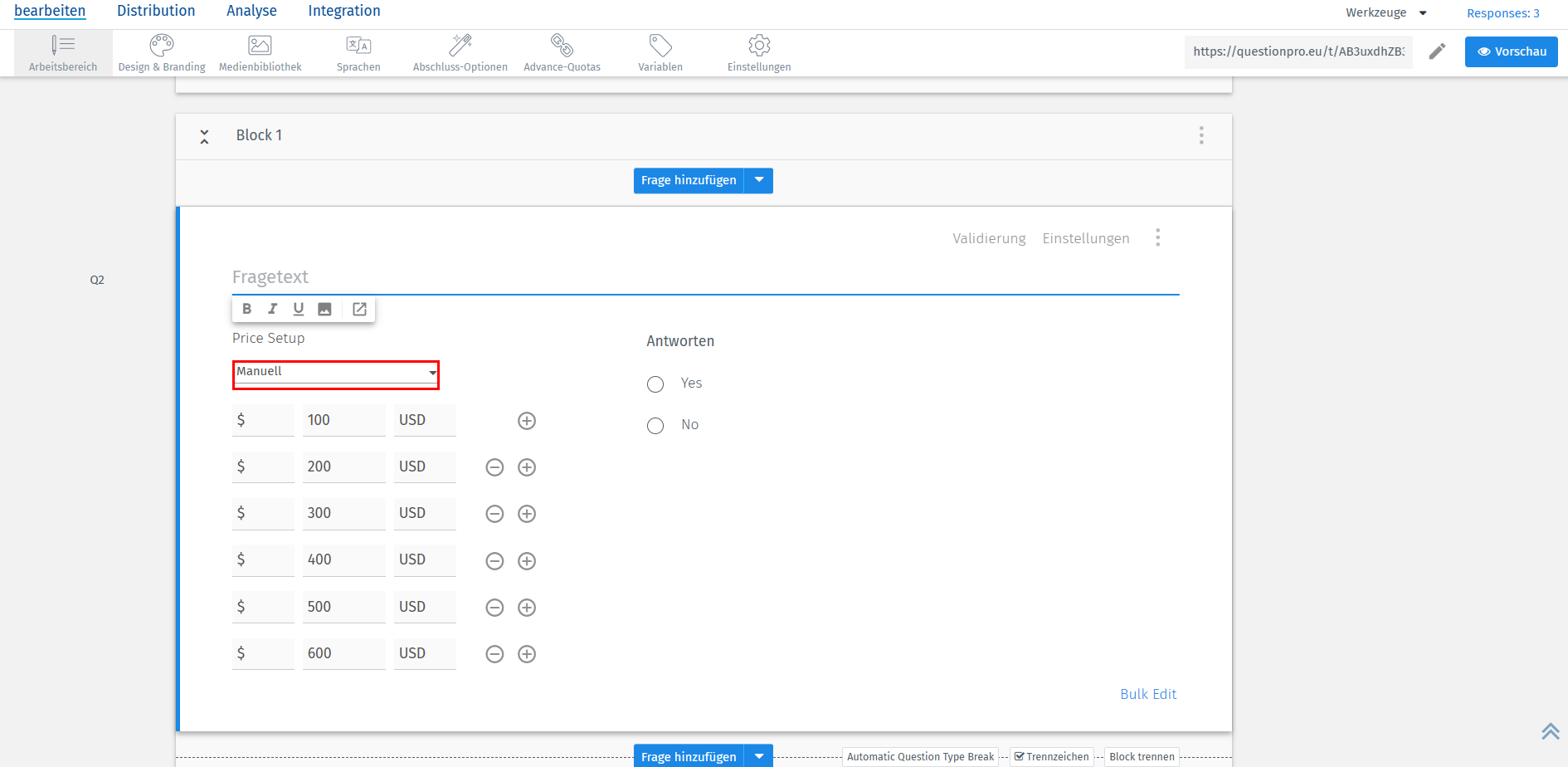
Task: Open Design & Branding palette icon
Action: [162, 53]
